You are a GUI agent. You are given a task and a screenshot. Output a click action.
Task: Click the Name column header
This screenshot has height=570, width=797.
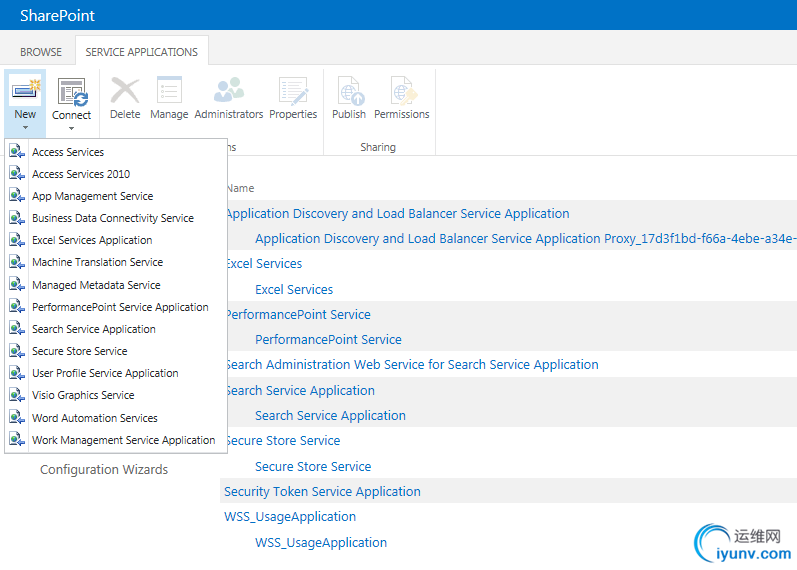240,188
